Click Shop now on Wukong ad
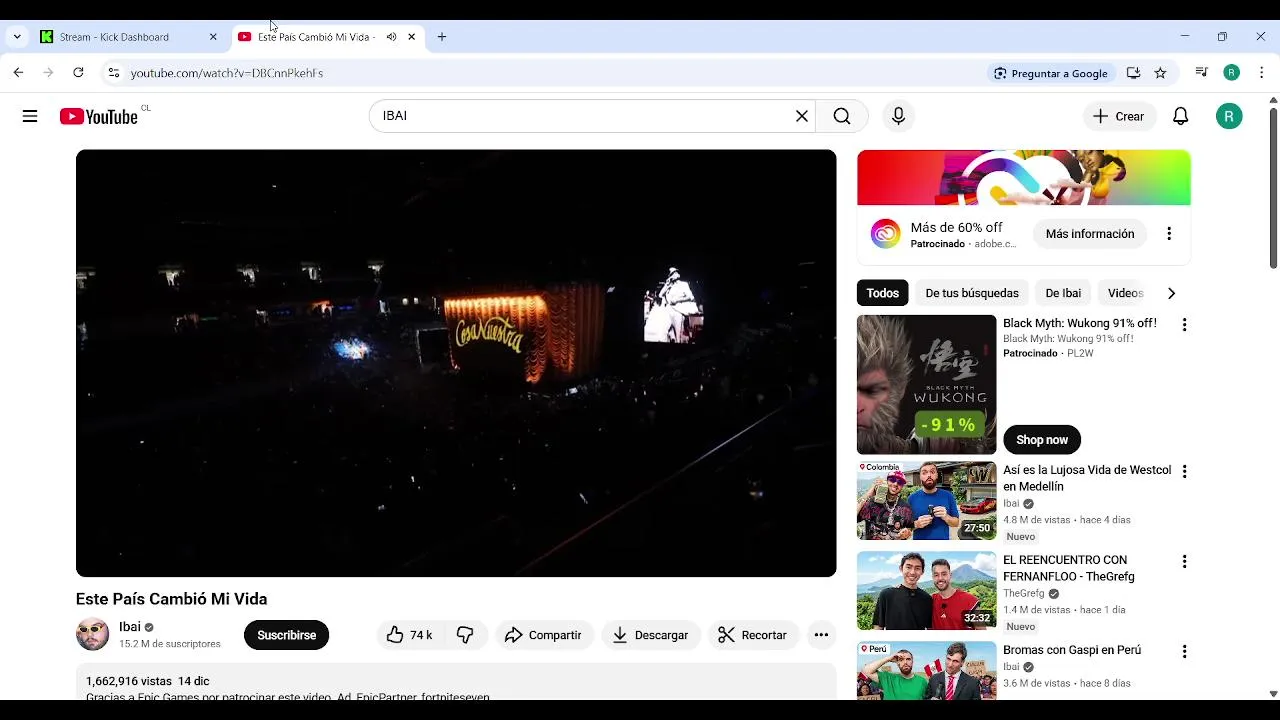 pyautogui.click(x=1042, y=440)
